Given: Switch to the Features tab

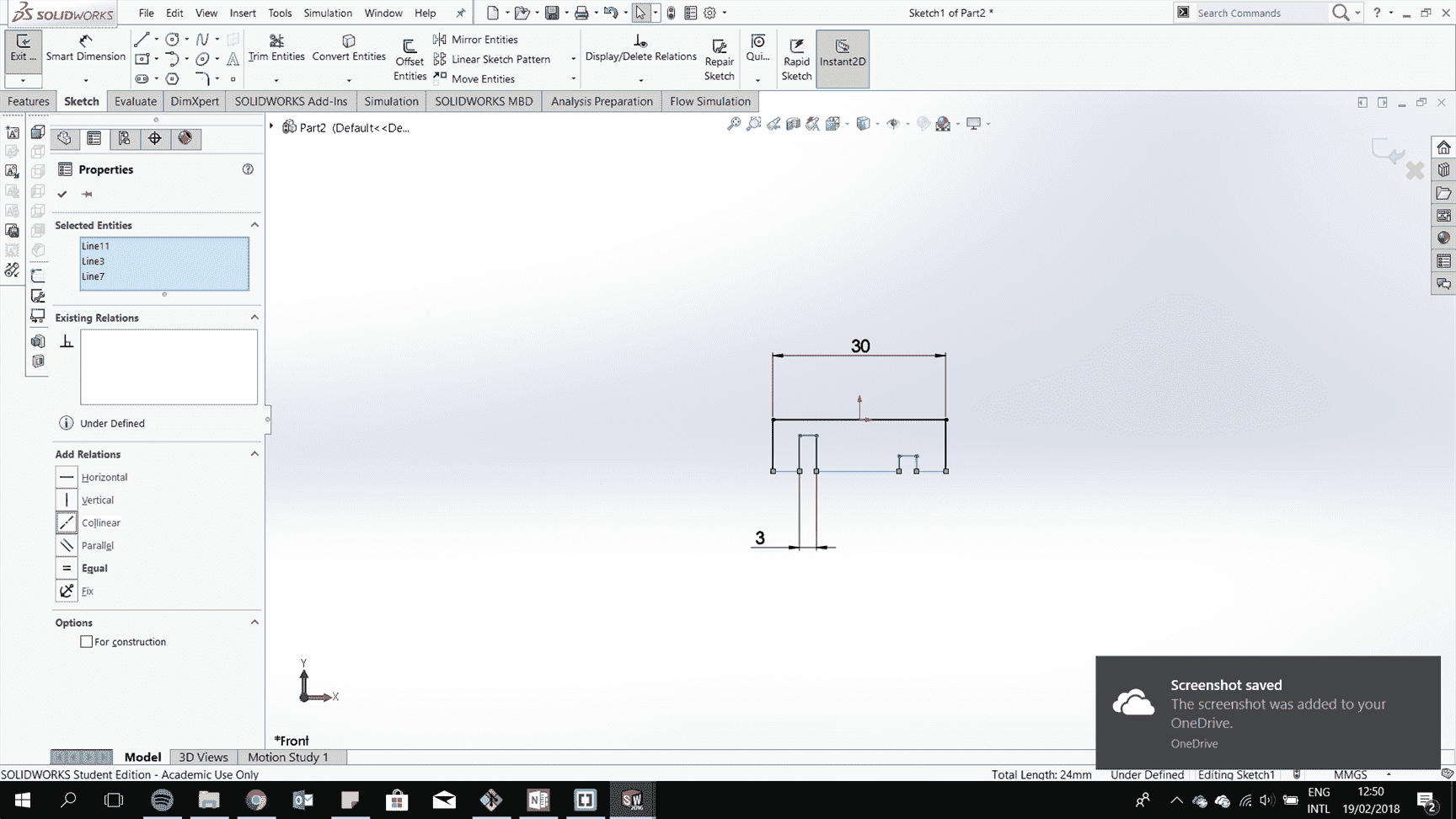Looking at the screenshot, I should pos(29,101).
